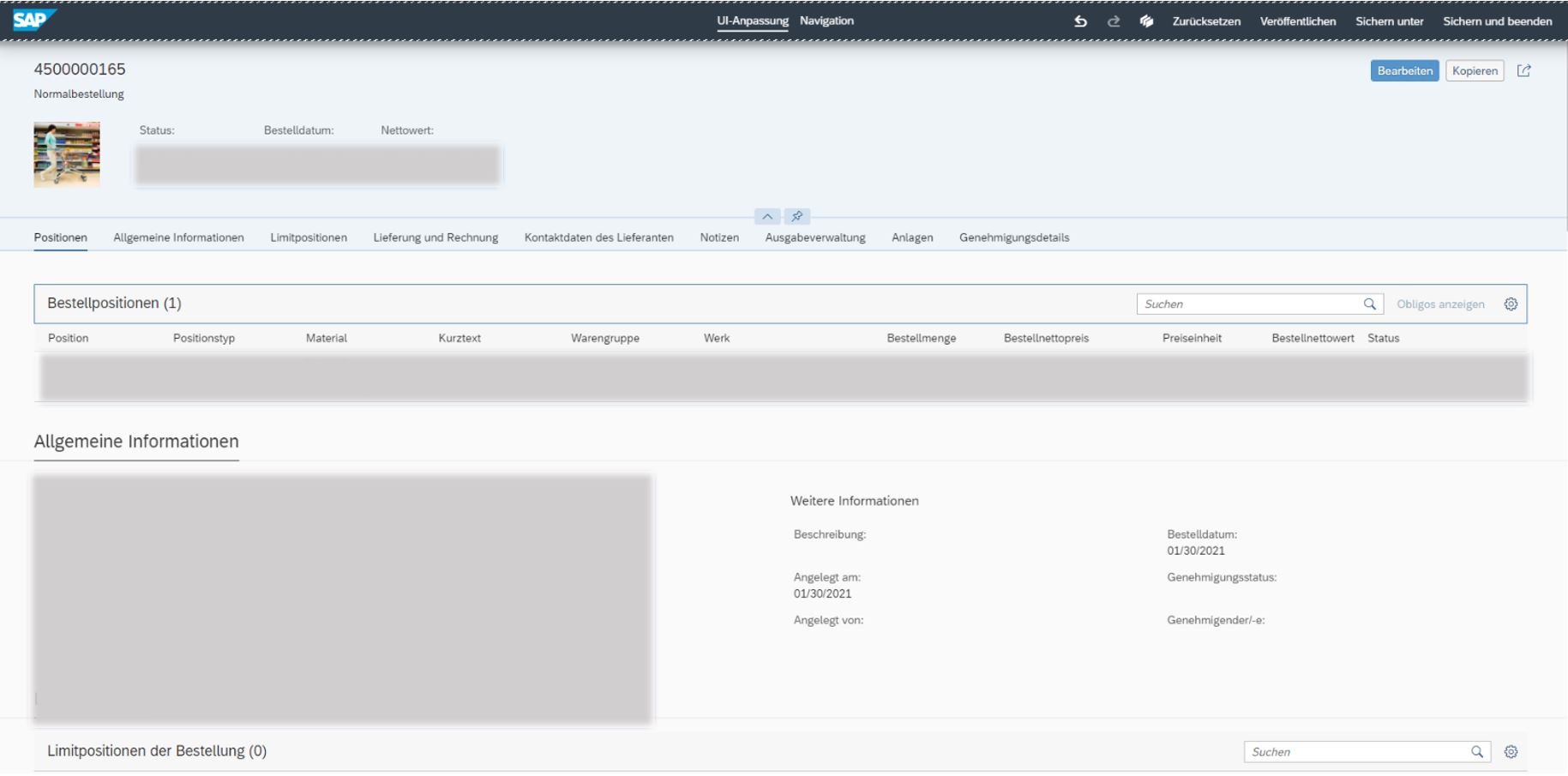
Task: Open the layers icon in top bar
Action: (1146, 21)
